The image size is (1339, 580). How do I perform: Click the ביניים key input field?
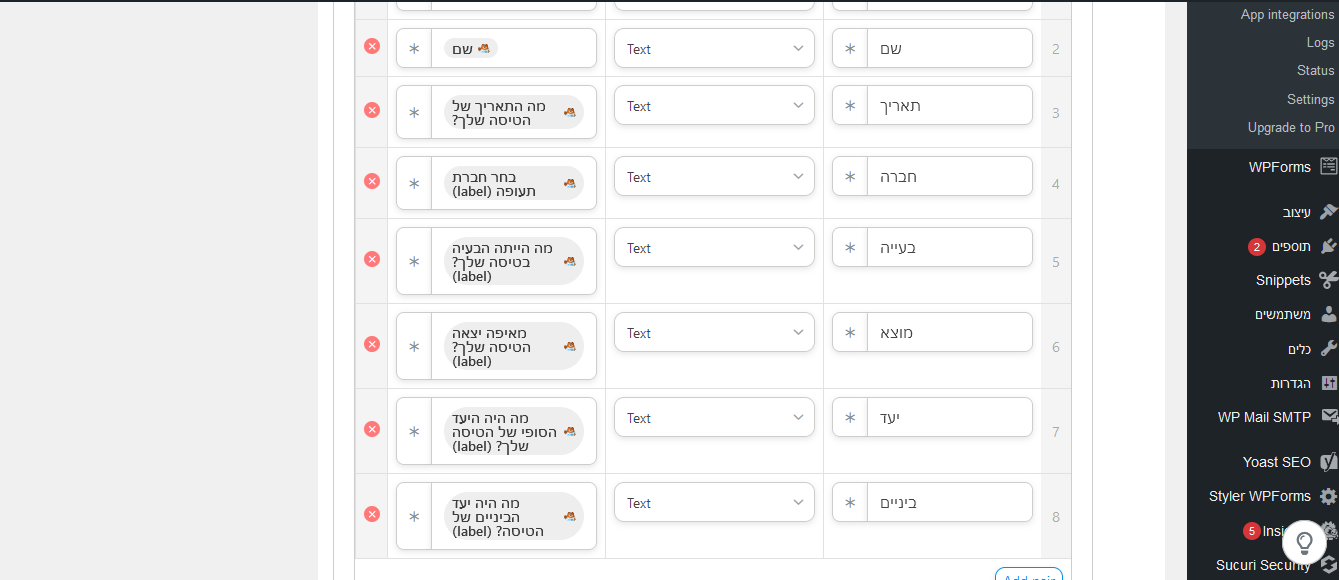pos(950,502)
